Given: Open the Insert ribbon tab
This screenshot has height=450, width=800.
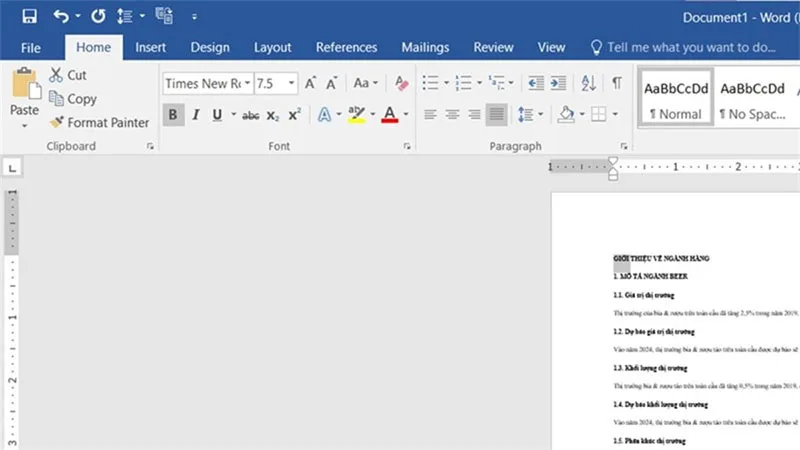Looking at the screenshot, I should [x=151, y=47].
